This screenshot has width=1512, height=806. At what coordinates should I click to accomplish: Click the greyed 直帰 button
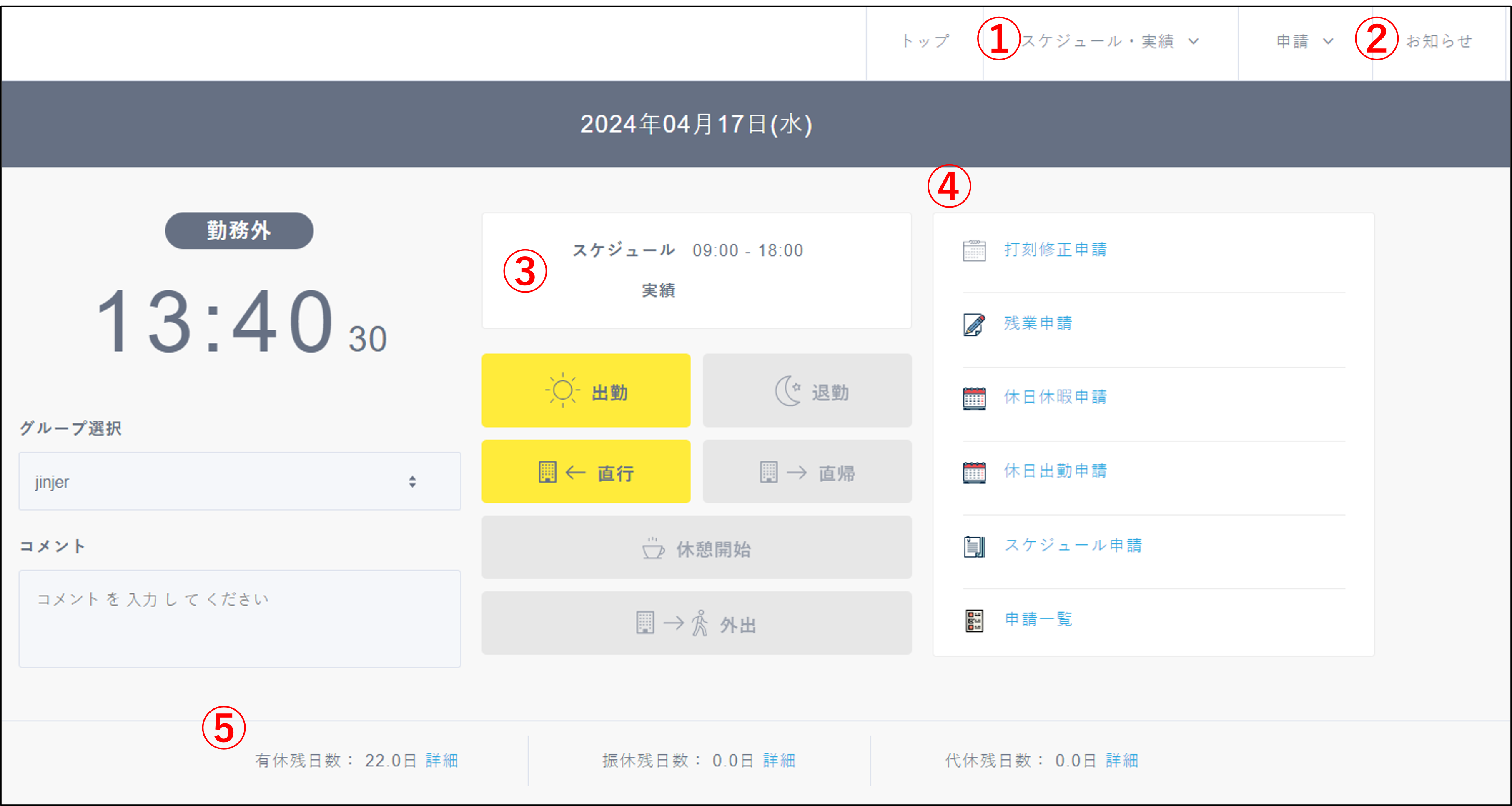coord(807,472)
